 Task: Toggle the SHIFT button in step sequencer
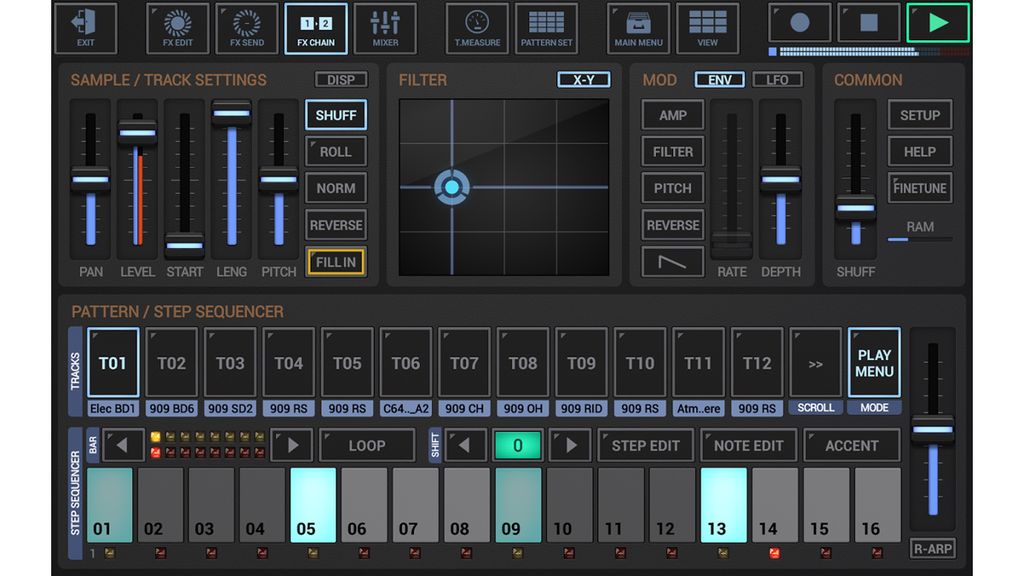(x=437, y=445)
